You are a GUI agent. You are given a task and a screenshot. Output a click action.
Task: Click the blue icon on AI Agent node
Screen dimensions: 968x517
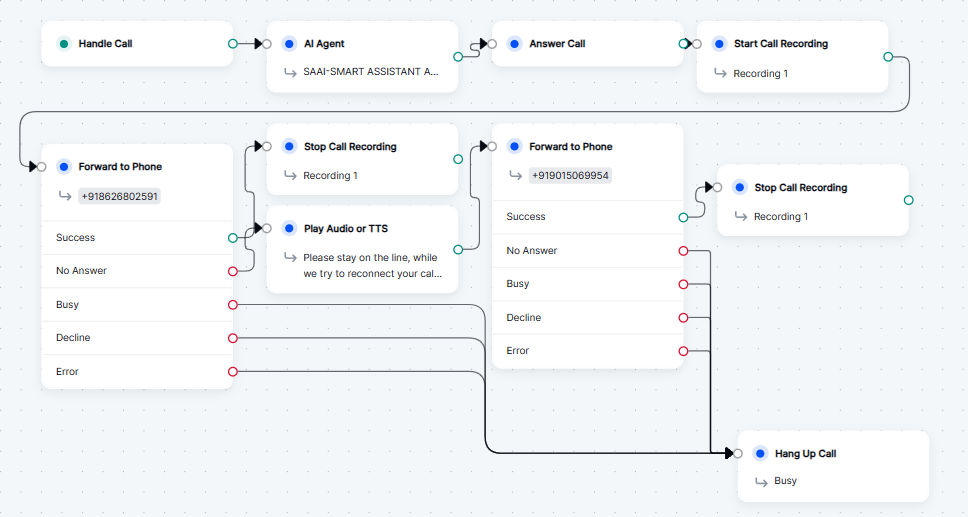[x=289, y=44]
